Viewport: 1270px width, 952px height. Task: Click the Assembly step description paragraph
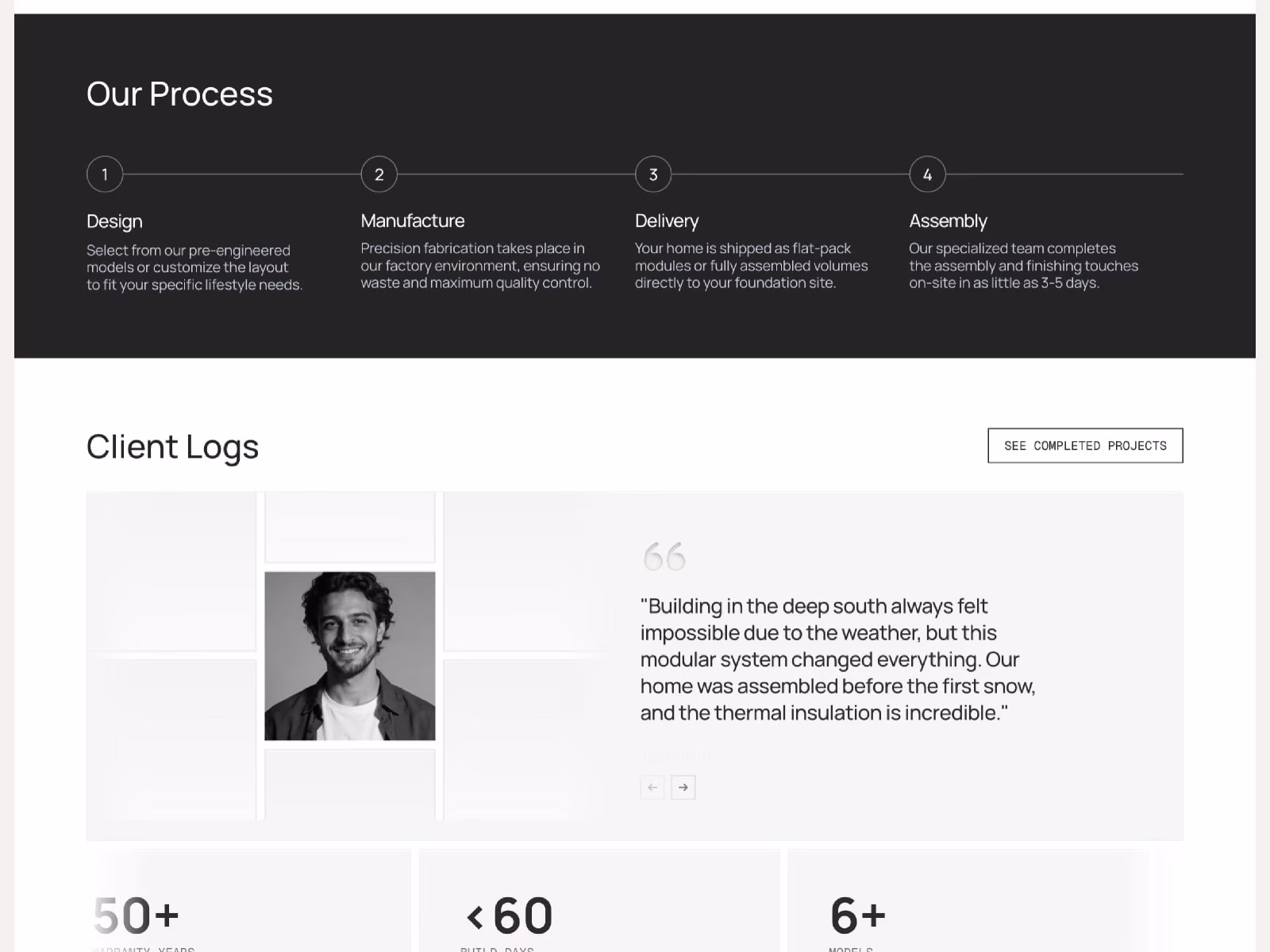1023,266
